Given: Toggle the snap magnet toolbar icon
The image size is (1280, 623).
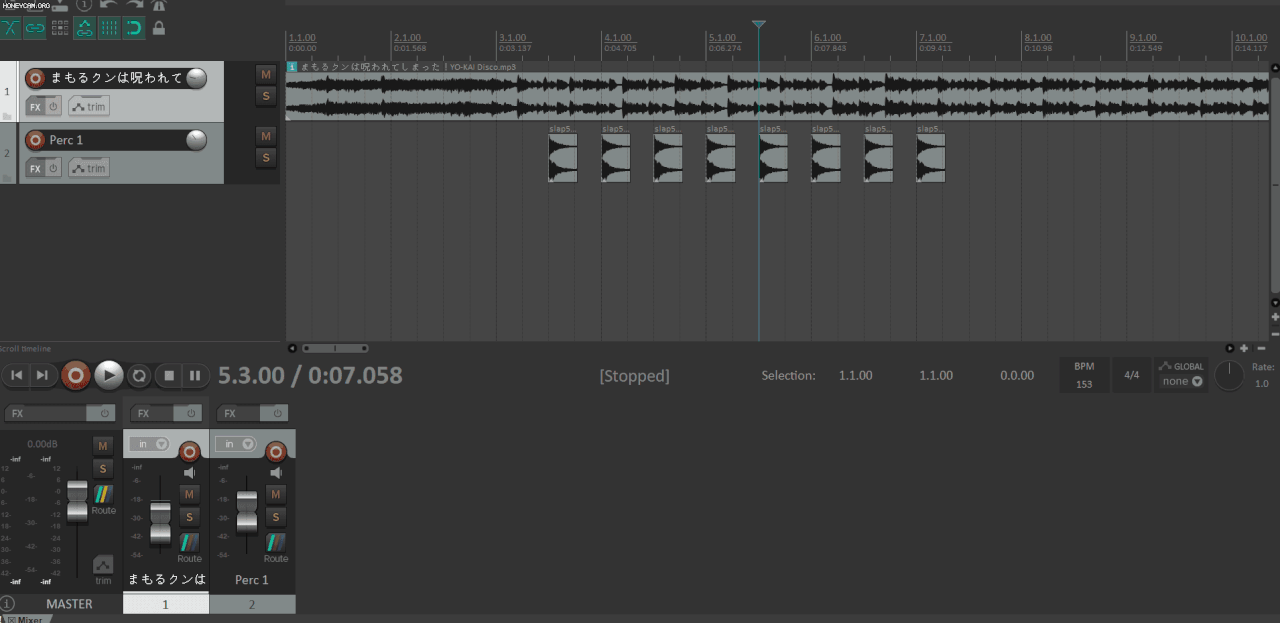Looking at the screenshot, I should click(x=133, y=28).
